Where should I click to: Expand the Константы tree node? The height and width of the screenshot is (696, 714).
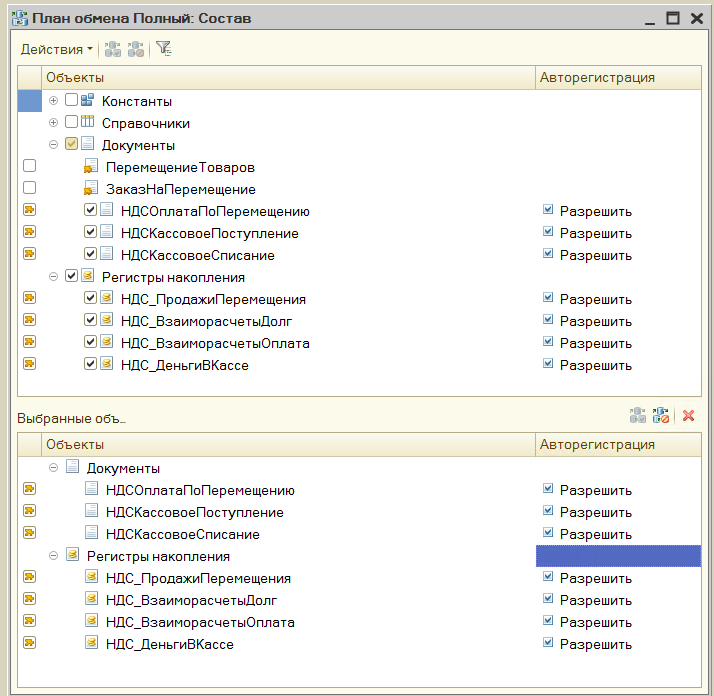coord(53,101)
